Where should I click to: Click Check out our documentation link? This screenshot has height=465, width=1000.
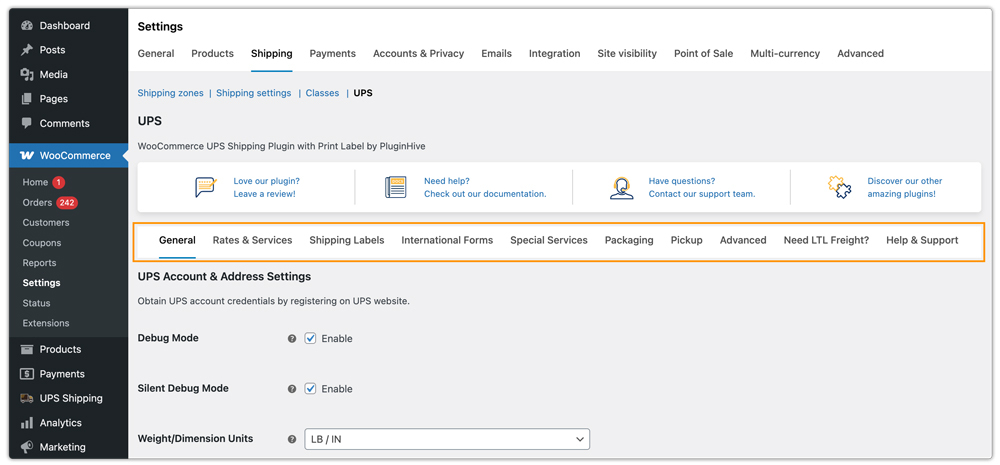point(485,194)
